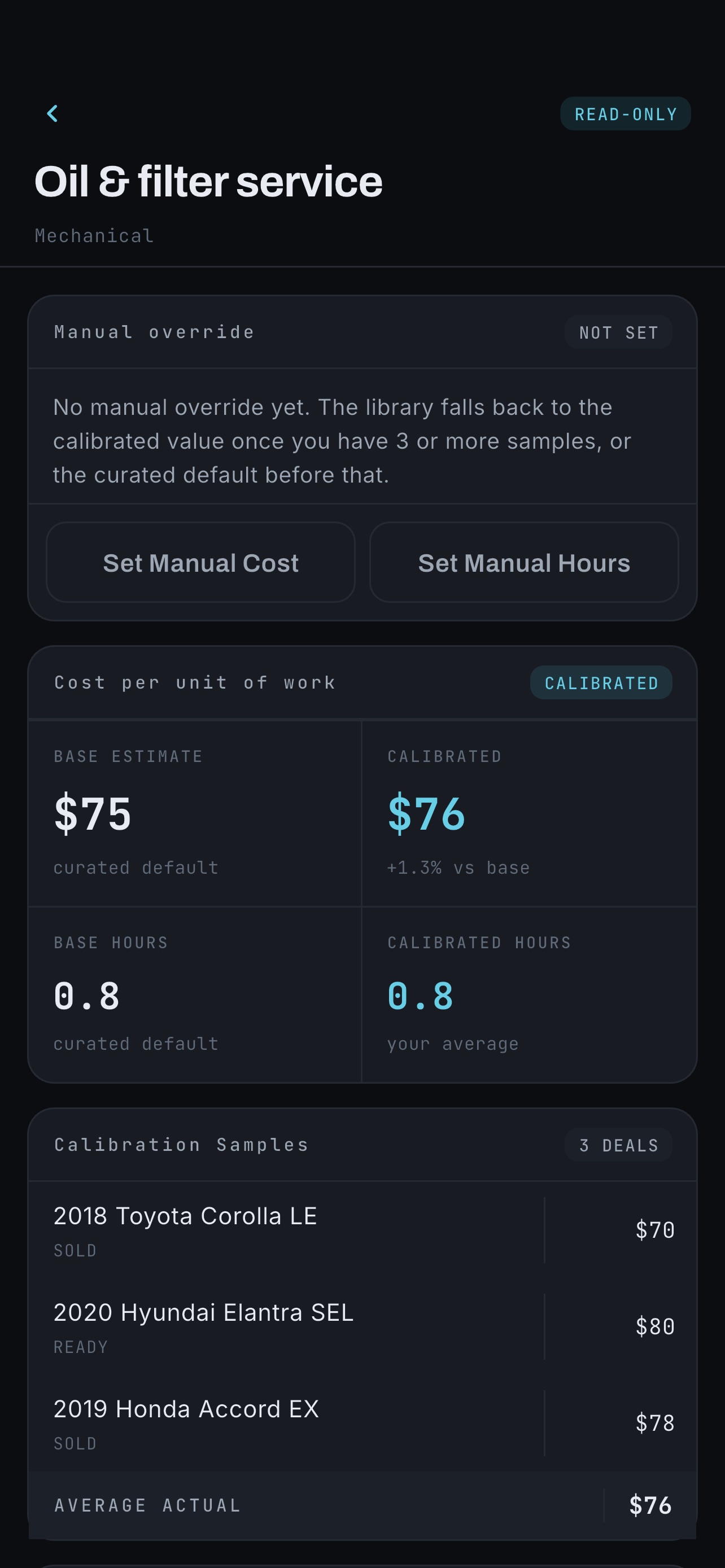Screen dimensions: 725x1568
Task: Open Set Manual Cost
Action: [200, 562]
